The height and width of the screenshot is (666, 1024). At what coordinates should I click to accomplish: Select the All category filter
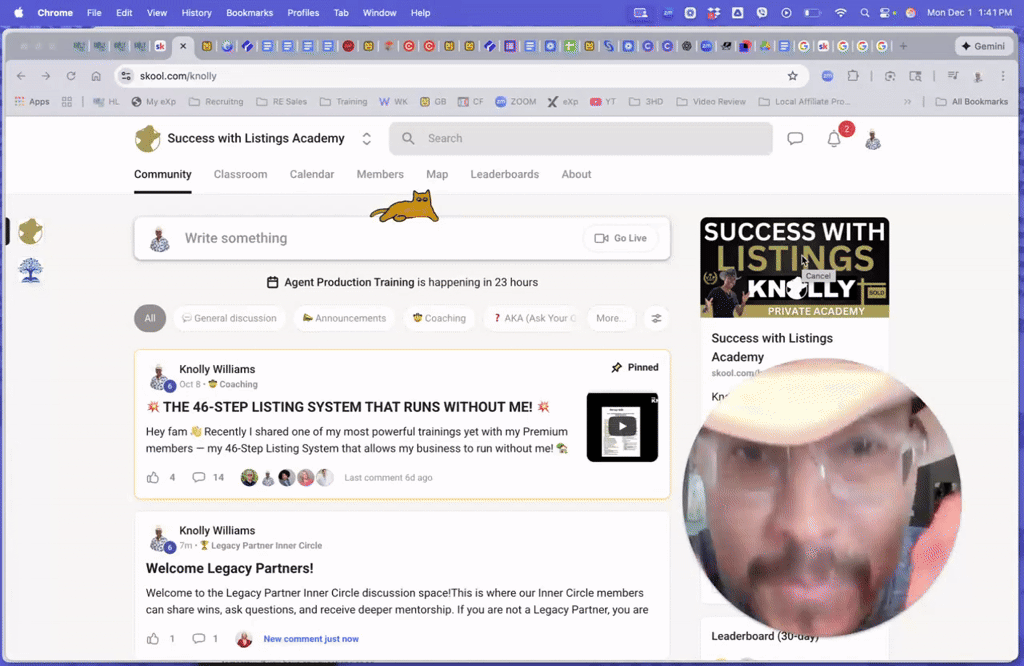click(150, 318)
